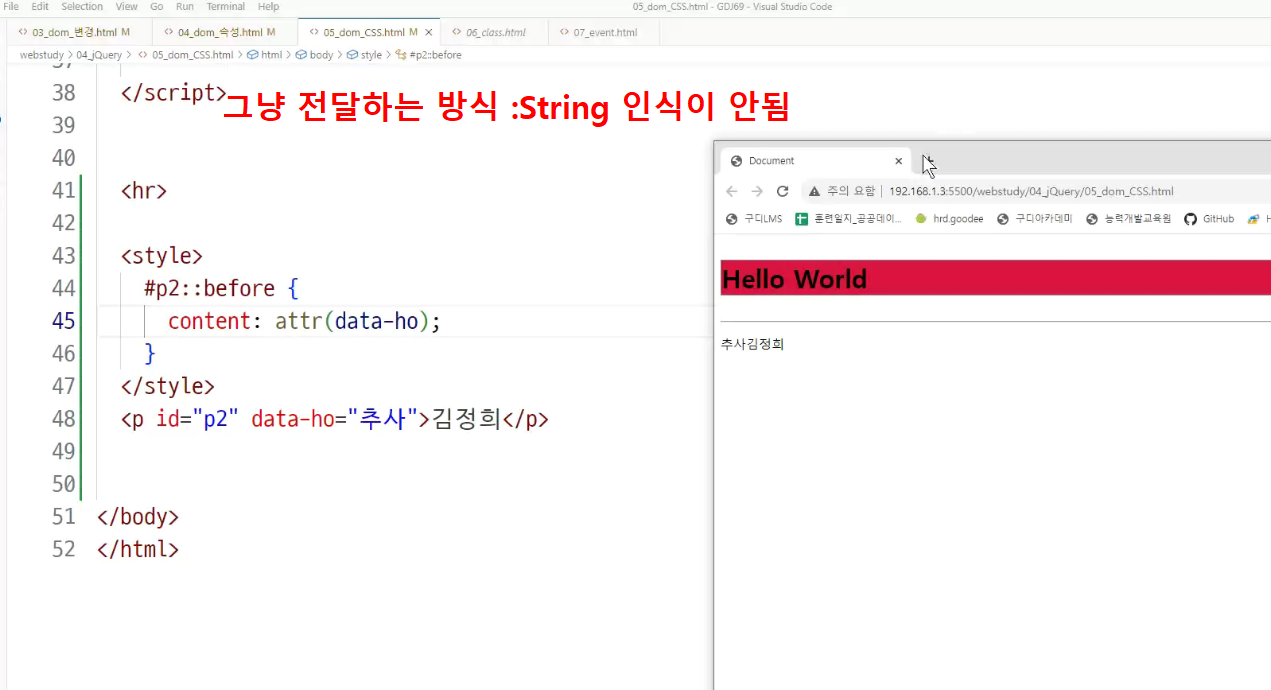The height and width of the screenshot is (690, 1271).
Task: Click the <hr> tag on line 41
Action: (144, 190)
